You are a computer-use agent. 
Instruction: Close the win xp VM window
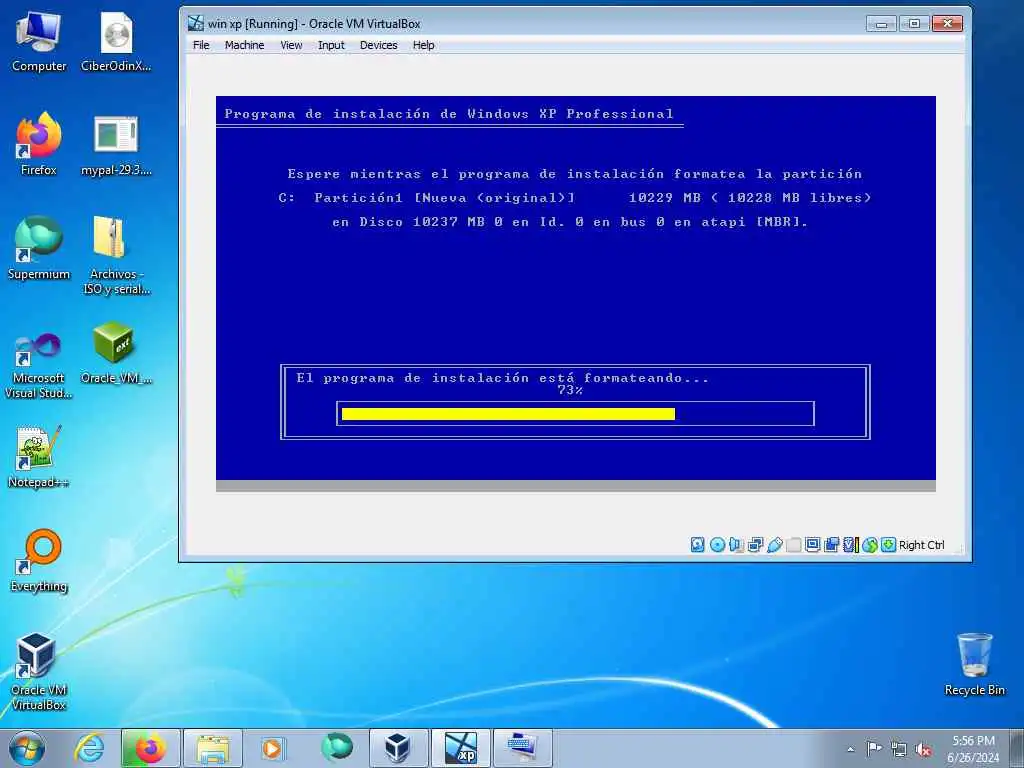pyautogui.click(x=947, y=24)
